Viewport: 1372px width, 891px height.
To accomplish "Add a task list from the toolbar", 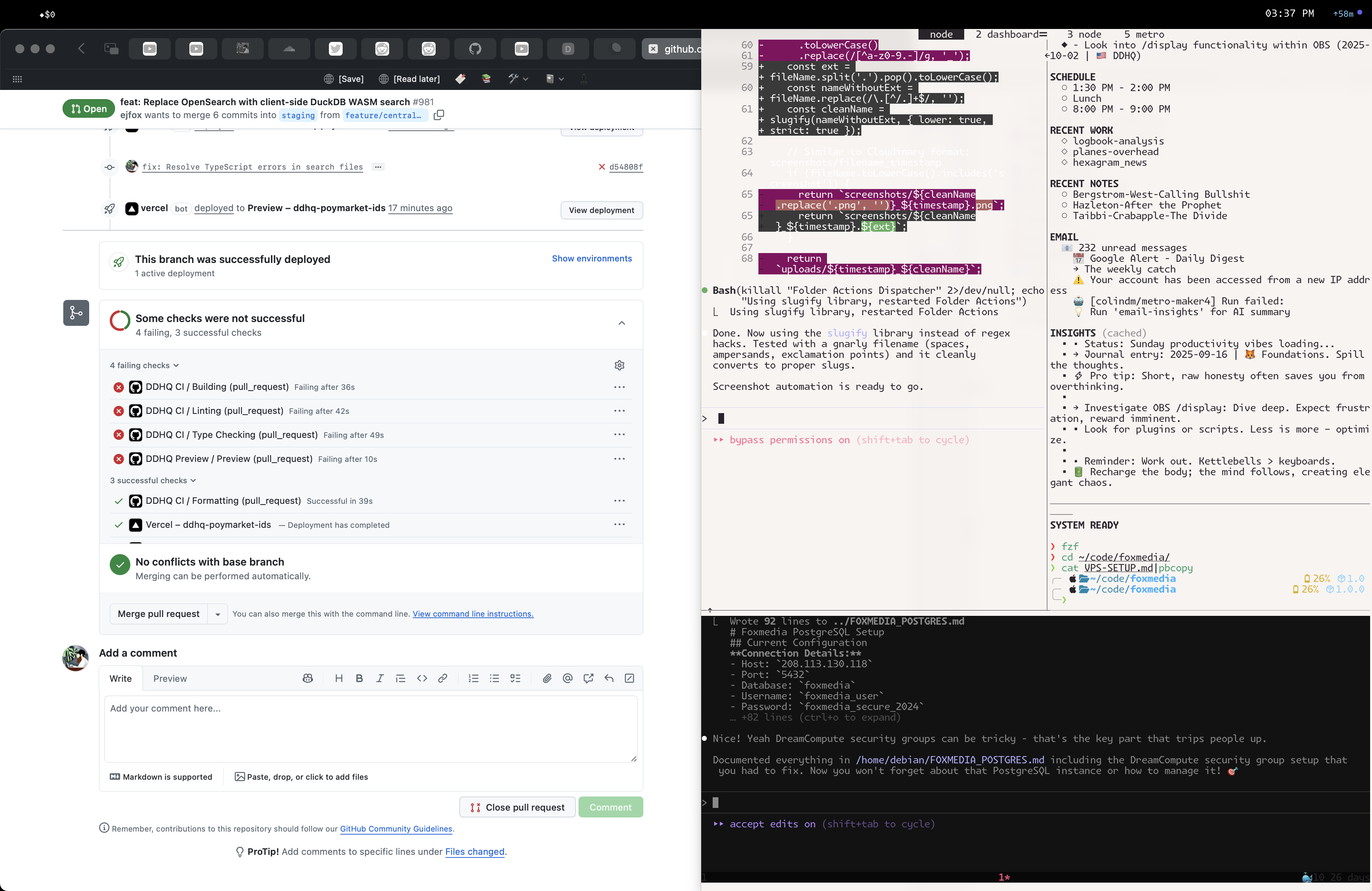I will [x=516, y=678].
